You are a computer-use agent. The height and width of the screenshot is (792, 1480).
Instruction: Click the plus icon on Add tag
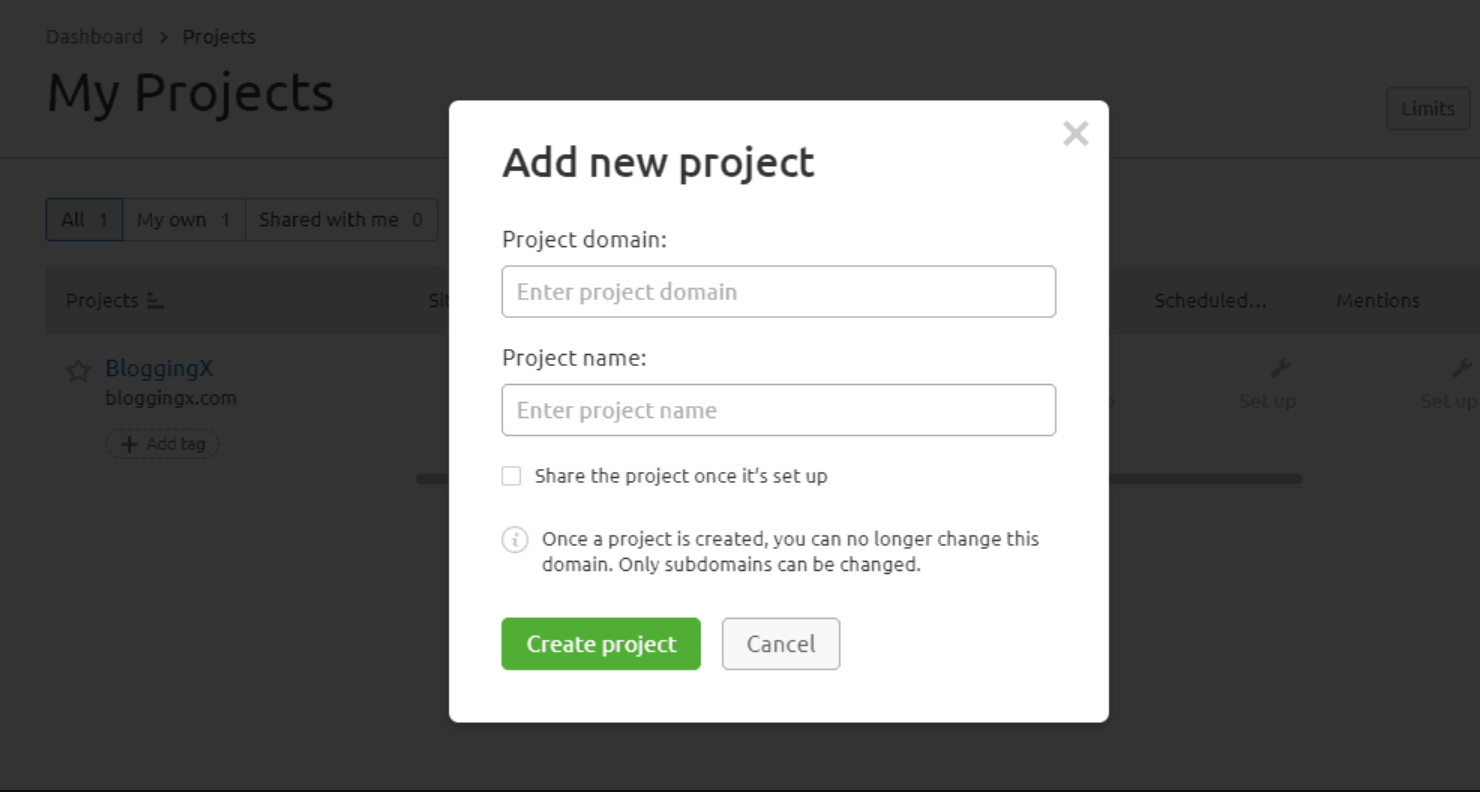[x=131, y=443]
